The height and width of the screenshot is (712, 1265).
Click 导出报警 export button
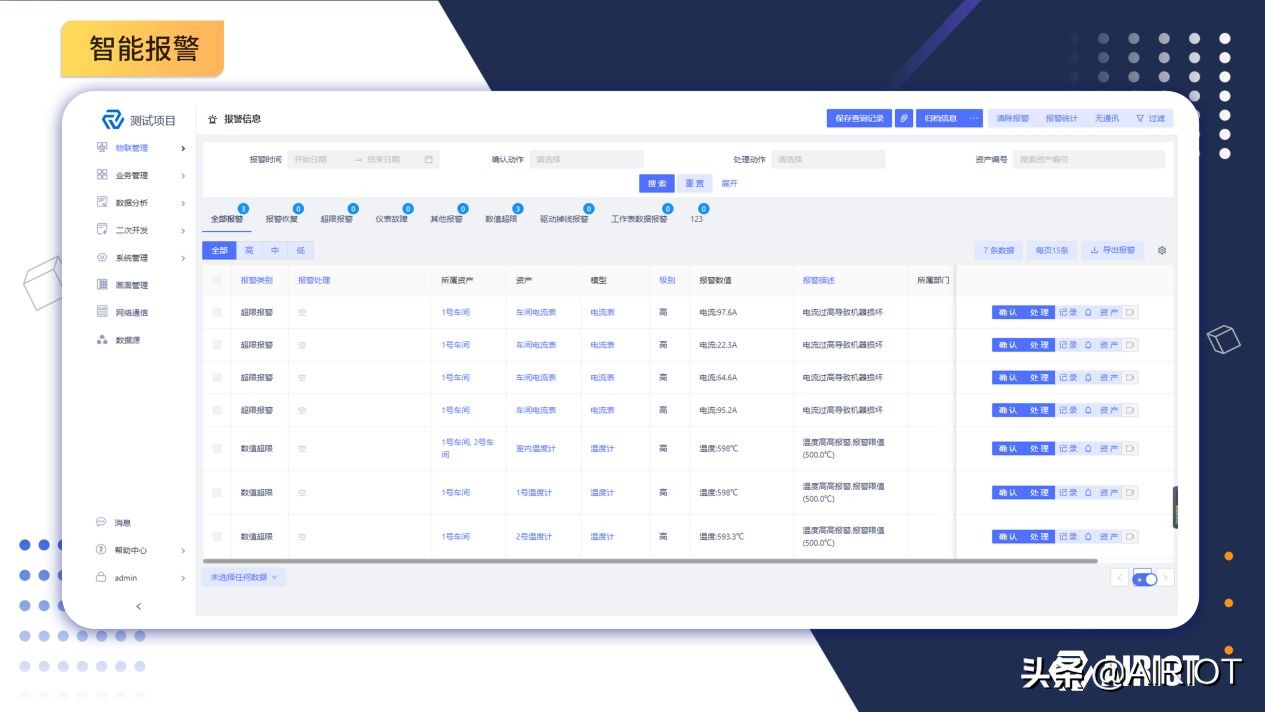1113,250
